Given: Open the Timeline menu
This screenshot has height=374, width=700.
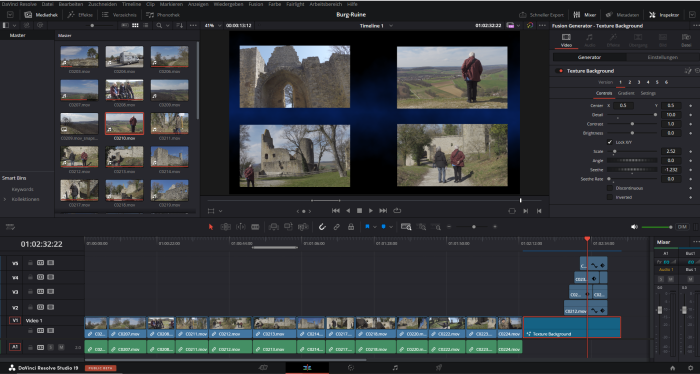Looking at the screenshot, I should pos(131,4).
